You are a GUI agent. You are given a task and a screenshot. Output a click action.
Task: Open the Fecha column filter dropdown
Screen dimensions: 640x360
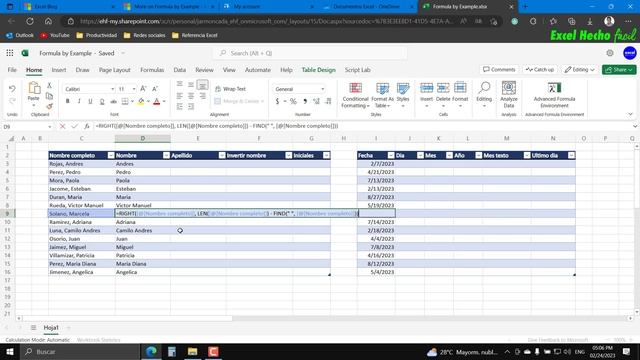[391, 156]
